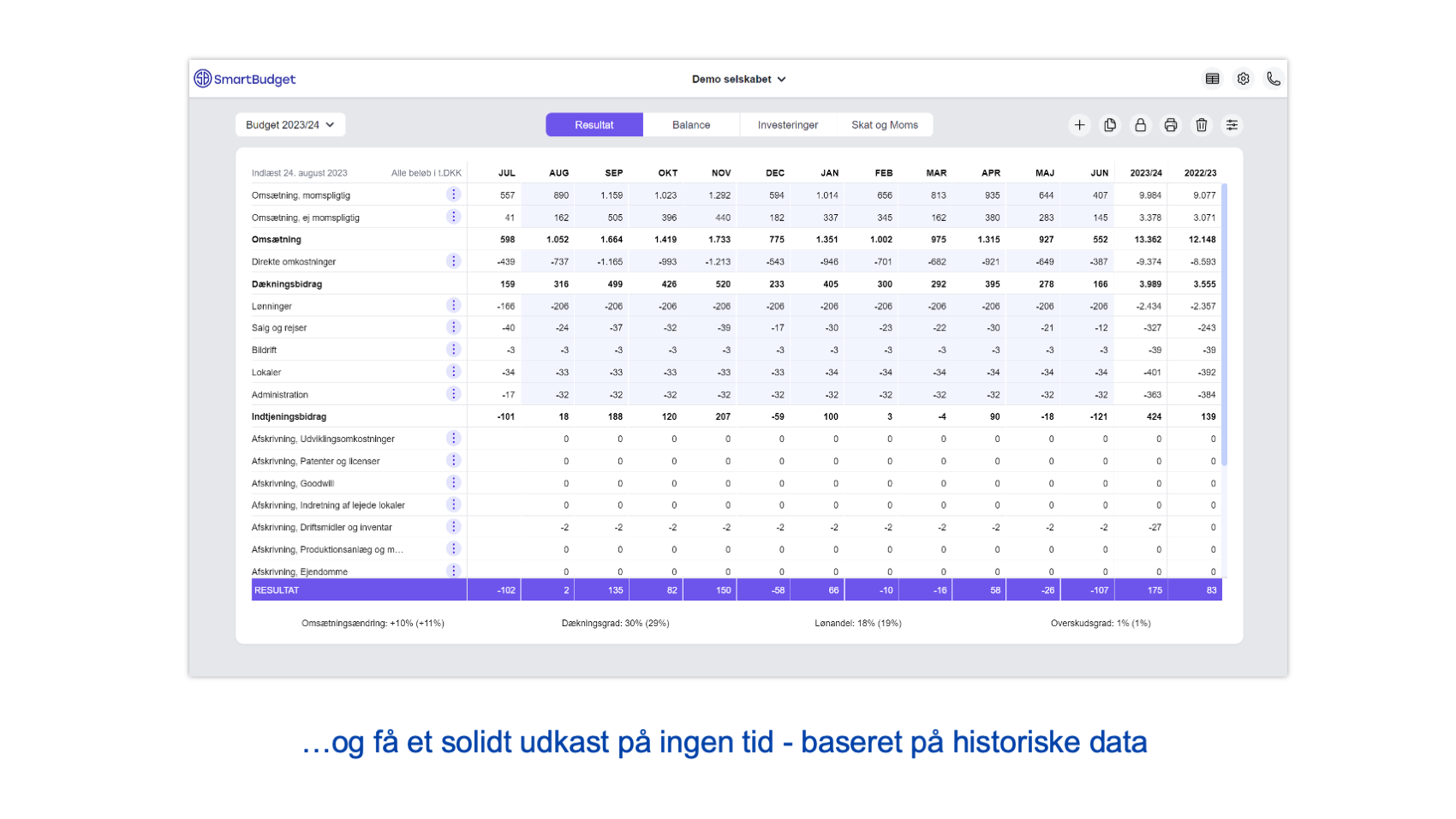Open the filter sliders settings icon

[x=1232, y=125]
